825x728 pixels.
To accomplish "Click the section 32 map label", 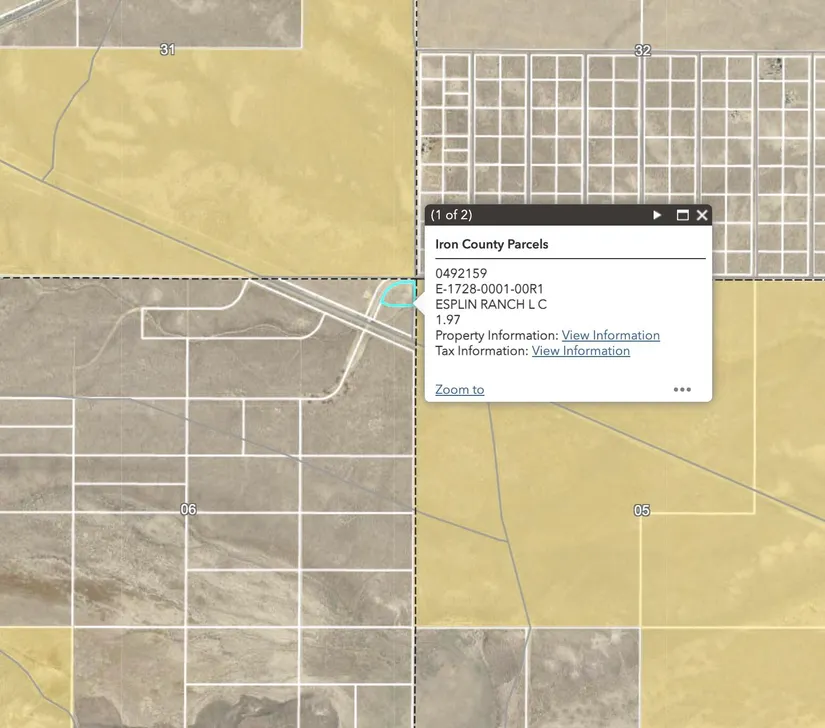I will point(642,50).
